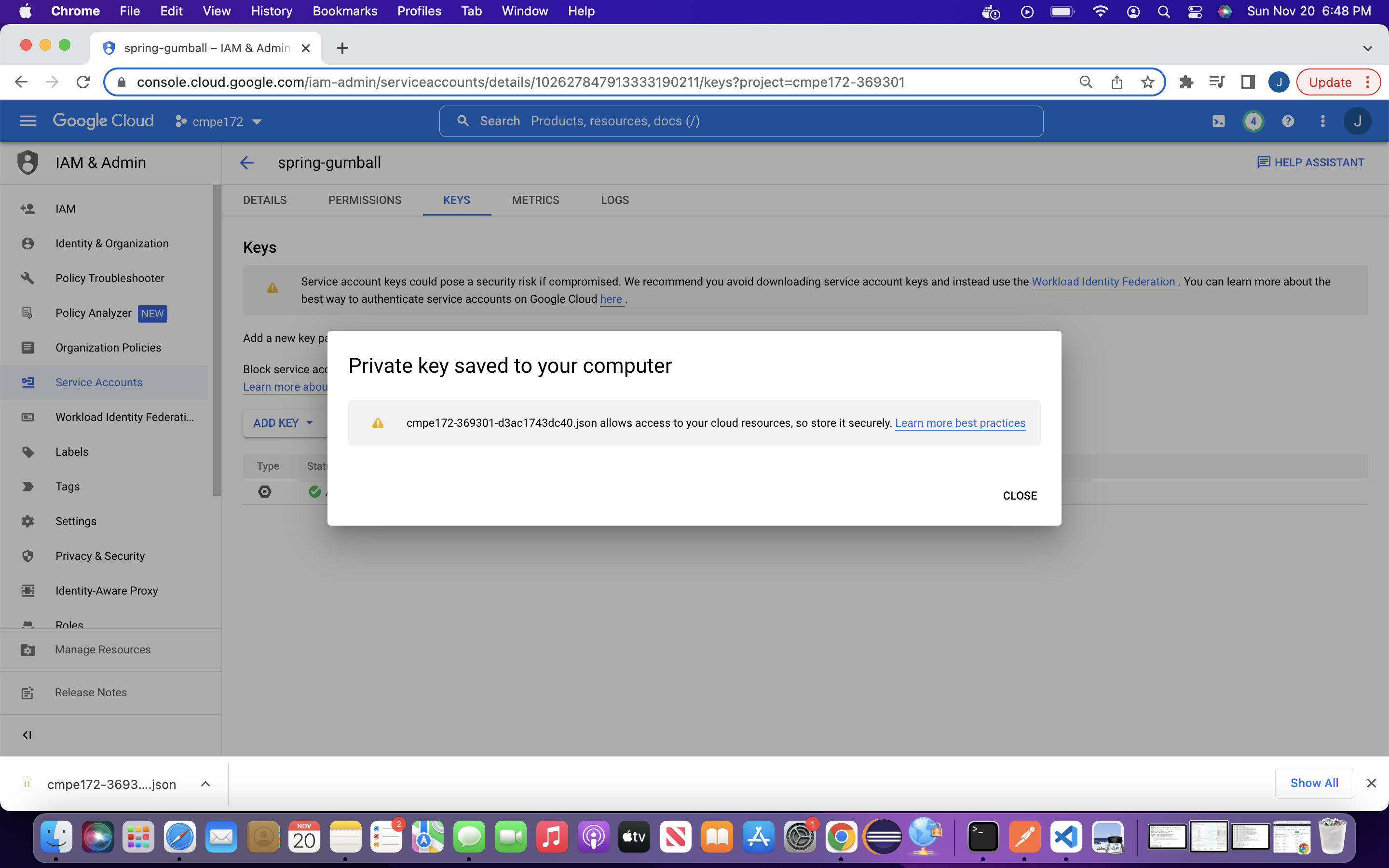The height and width of the screenshot is (868, 1389).
Task: Dismiss the downloads bar
Action: point(1371,783)
